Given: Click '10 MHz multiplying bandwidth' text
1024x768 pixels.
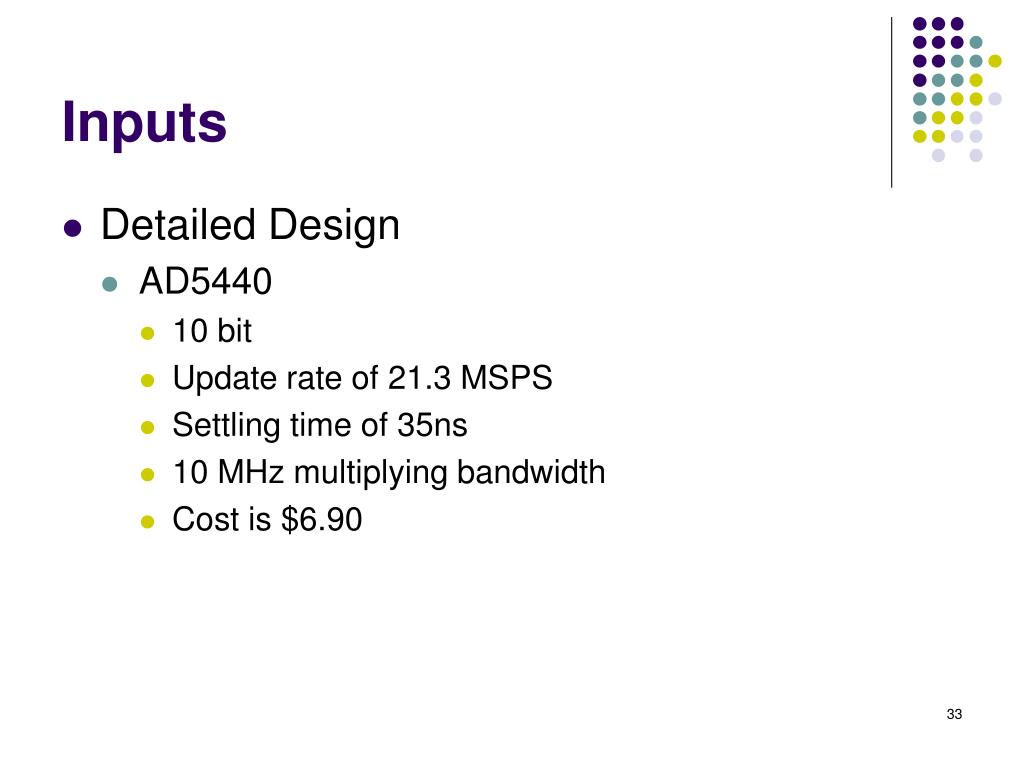Looking at the screenshot, I should (389, 473).
